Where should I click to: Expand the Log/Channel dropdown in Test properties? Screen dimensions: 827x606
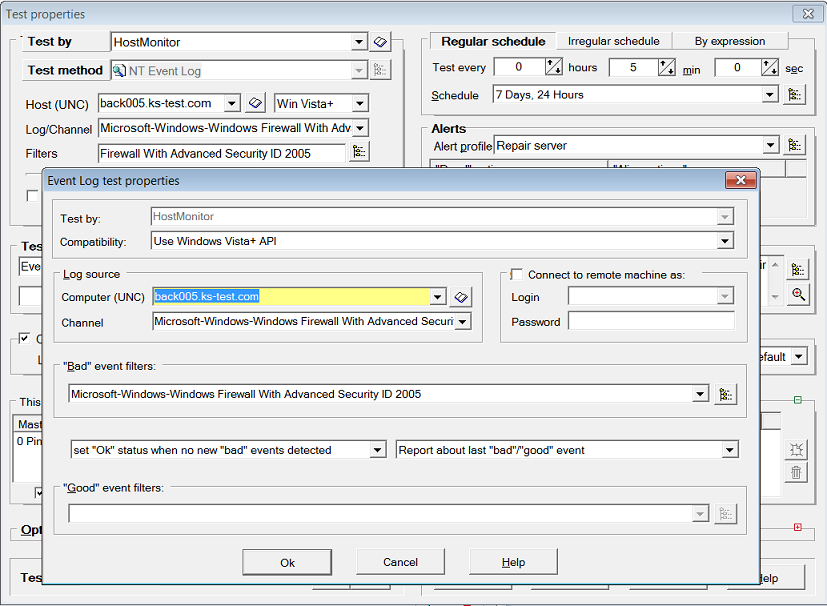click(x=360, y=128)
